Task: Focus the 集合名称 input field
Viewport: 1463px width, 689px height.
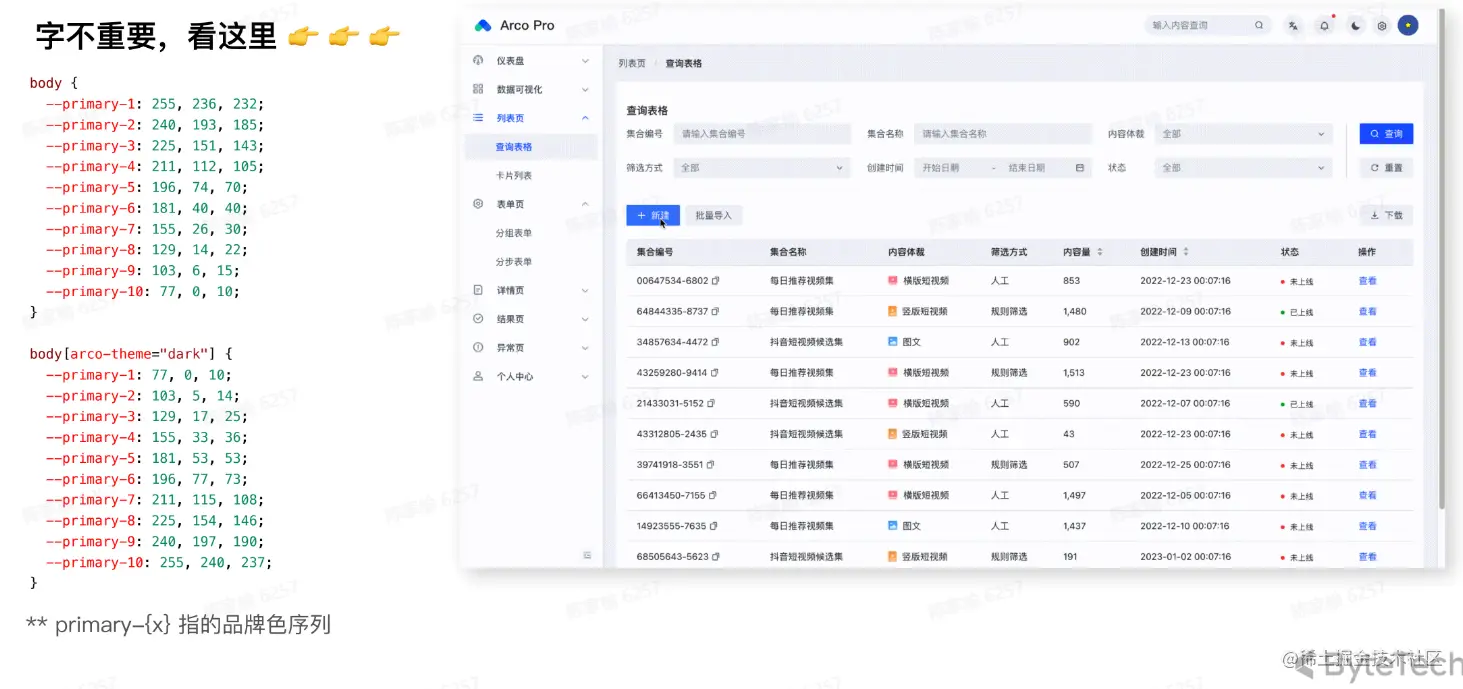Action: (x=1002, y=134)
